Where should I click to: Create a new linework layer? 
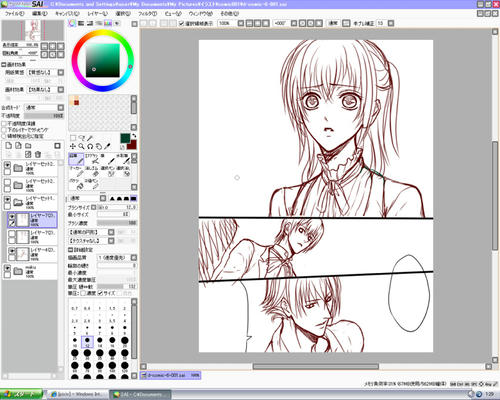click(18, 146)
